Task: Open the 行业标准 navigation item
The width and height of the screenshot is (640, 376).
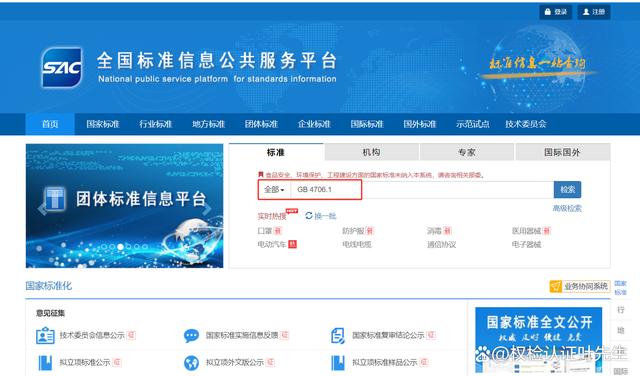Action: click(156, 124)
